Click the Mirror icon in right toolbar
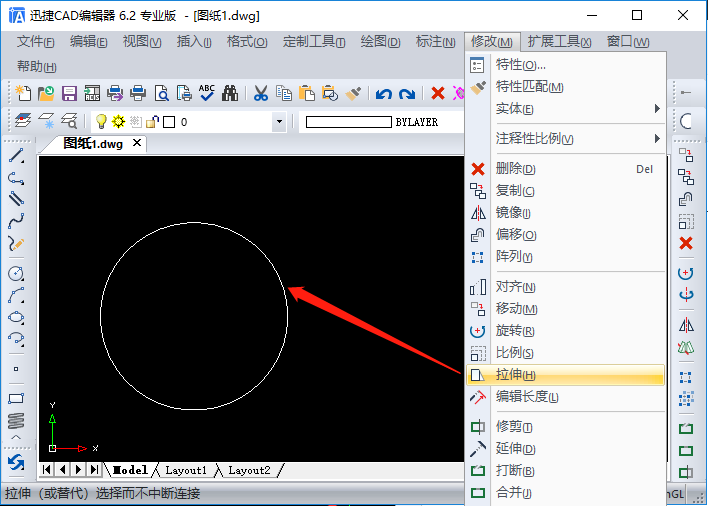This screenshot has width=708, height=506. pos(686,325)
